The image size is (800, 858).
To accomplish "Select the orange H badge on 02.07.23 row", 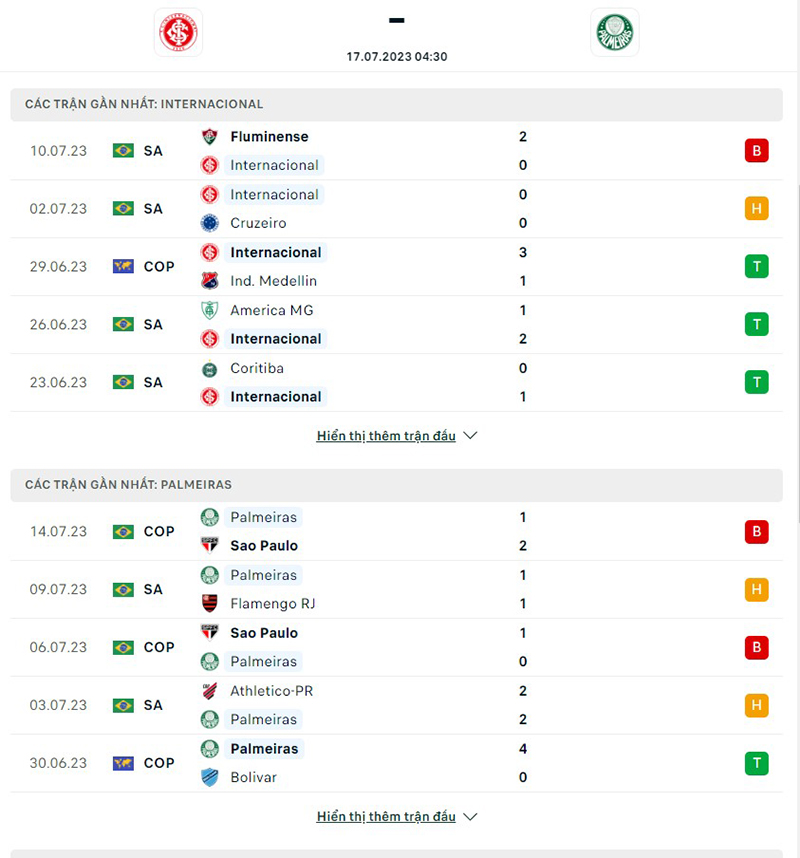I will coord(757,208).
